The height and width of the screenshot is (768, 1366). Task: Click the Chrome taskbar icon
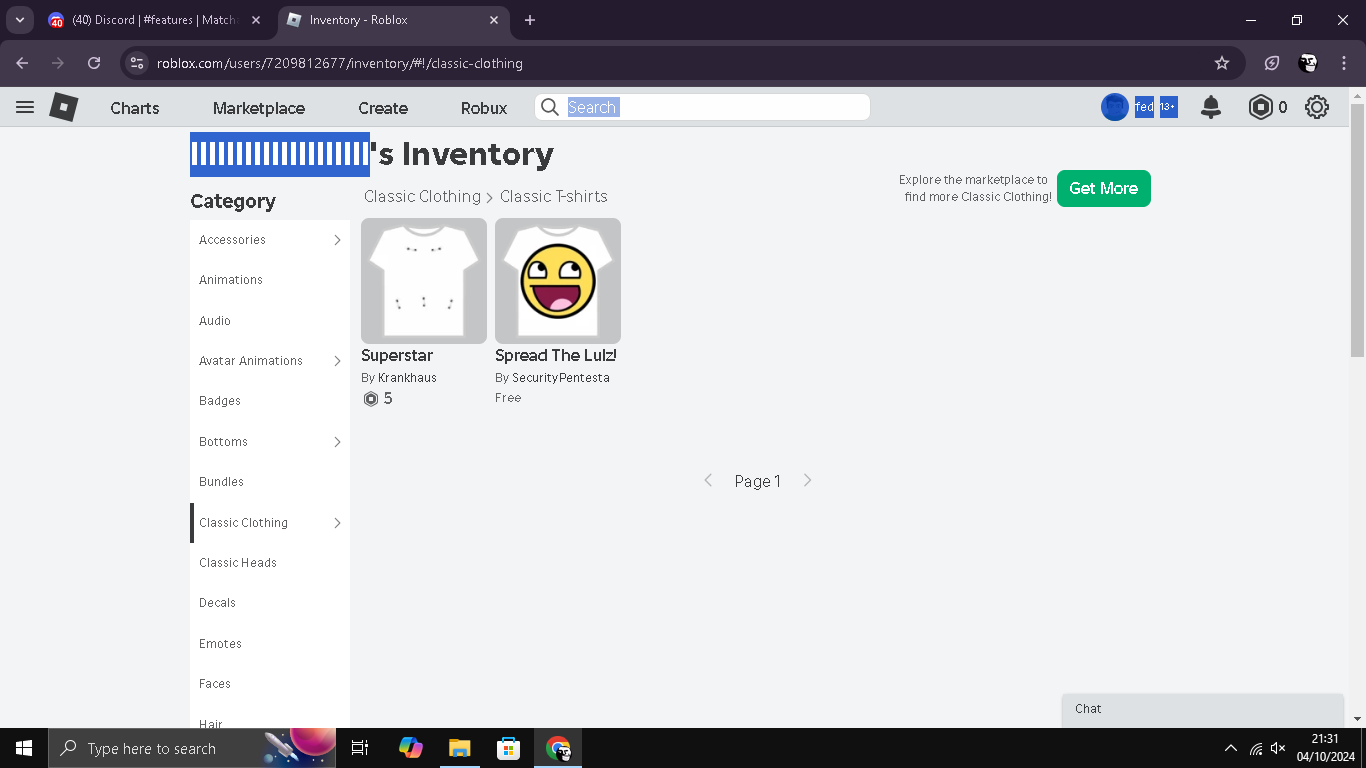point(558,748)
